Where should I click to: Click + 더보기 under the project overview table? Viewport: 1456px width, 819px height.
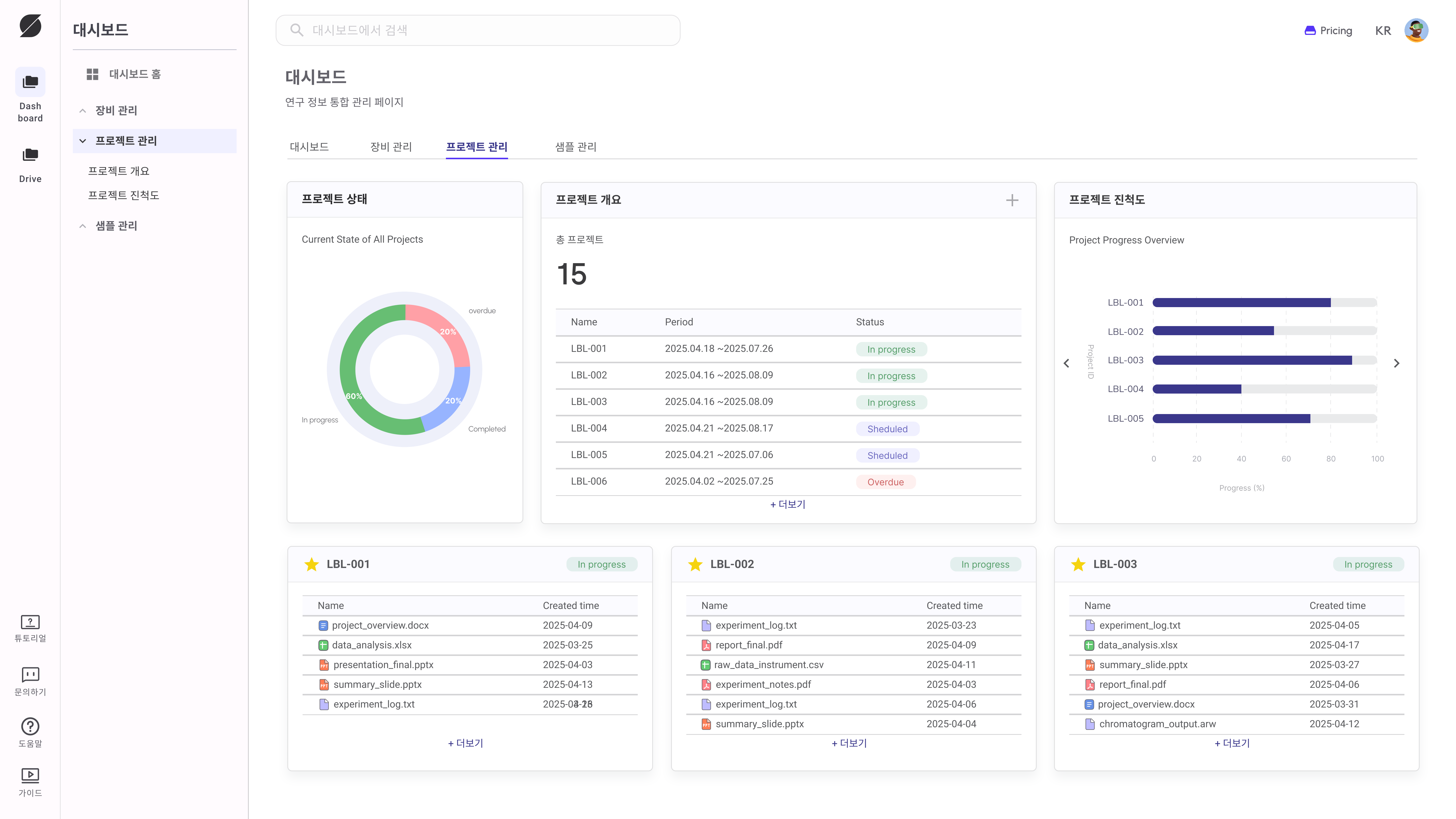click(x=788, y=504)
